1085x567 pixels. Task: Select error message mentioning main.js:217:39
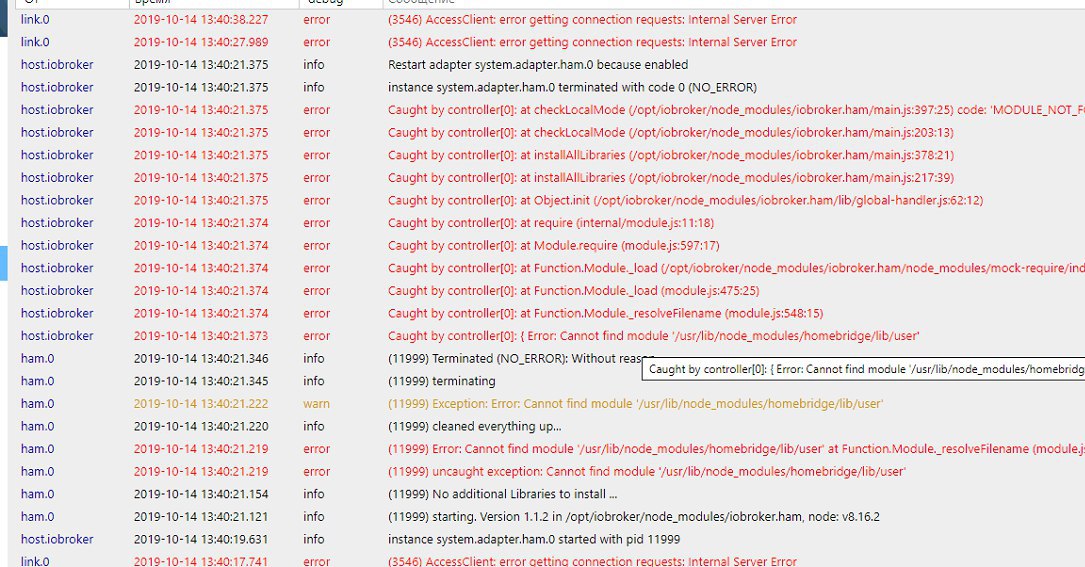click(x=671, y=177)
